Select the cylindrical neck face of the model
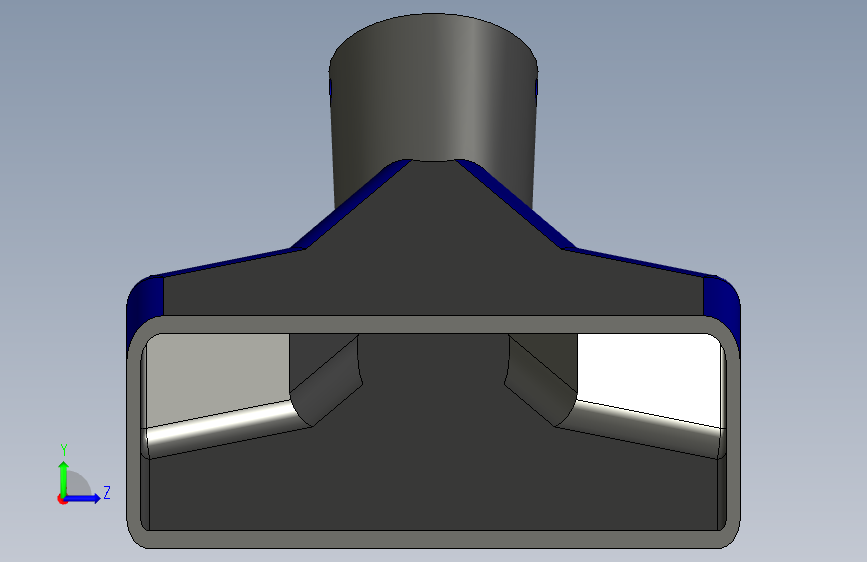The image size is (867, 562). [433, 100]
